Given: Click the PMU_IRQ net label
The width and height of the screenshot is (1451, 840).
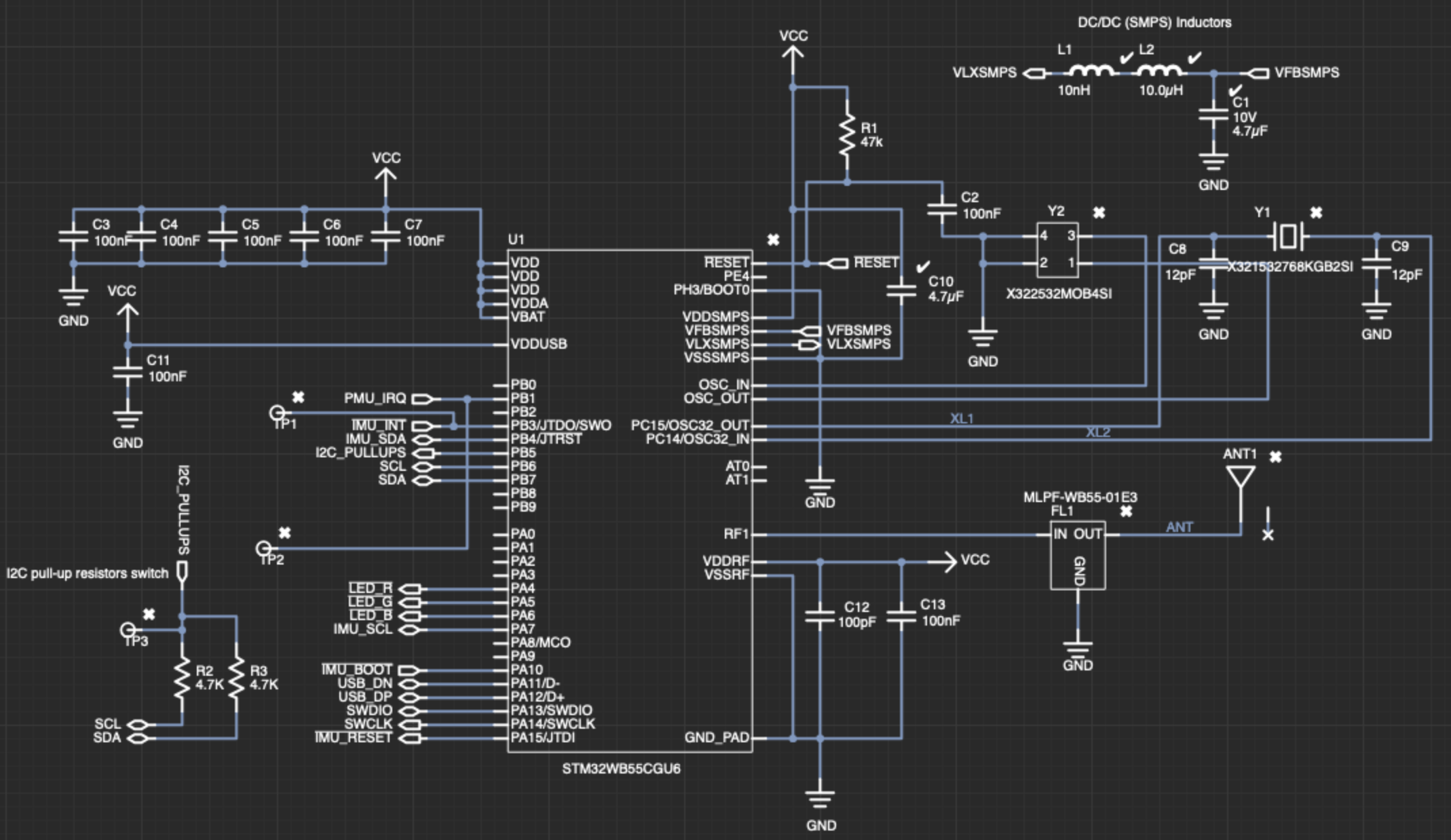Looking at the screenshot, I should [x=375, y=398].
